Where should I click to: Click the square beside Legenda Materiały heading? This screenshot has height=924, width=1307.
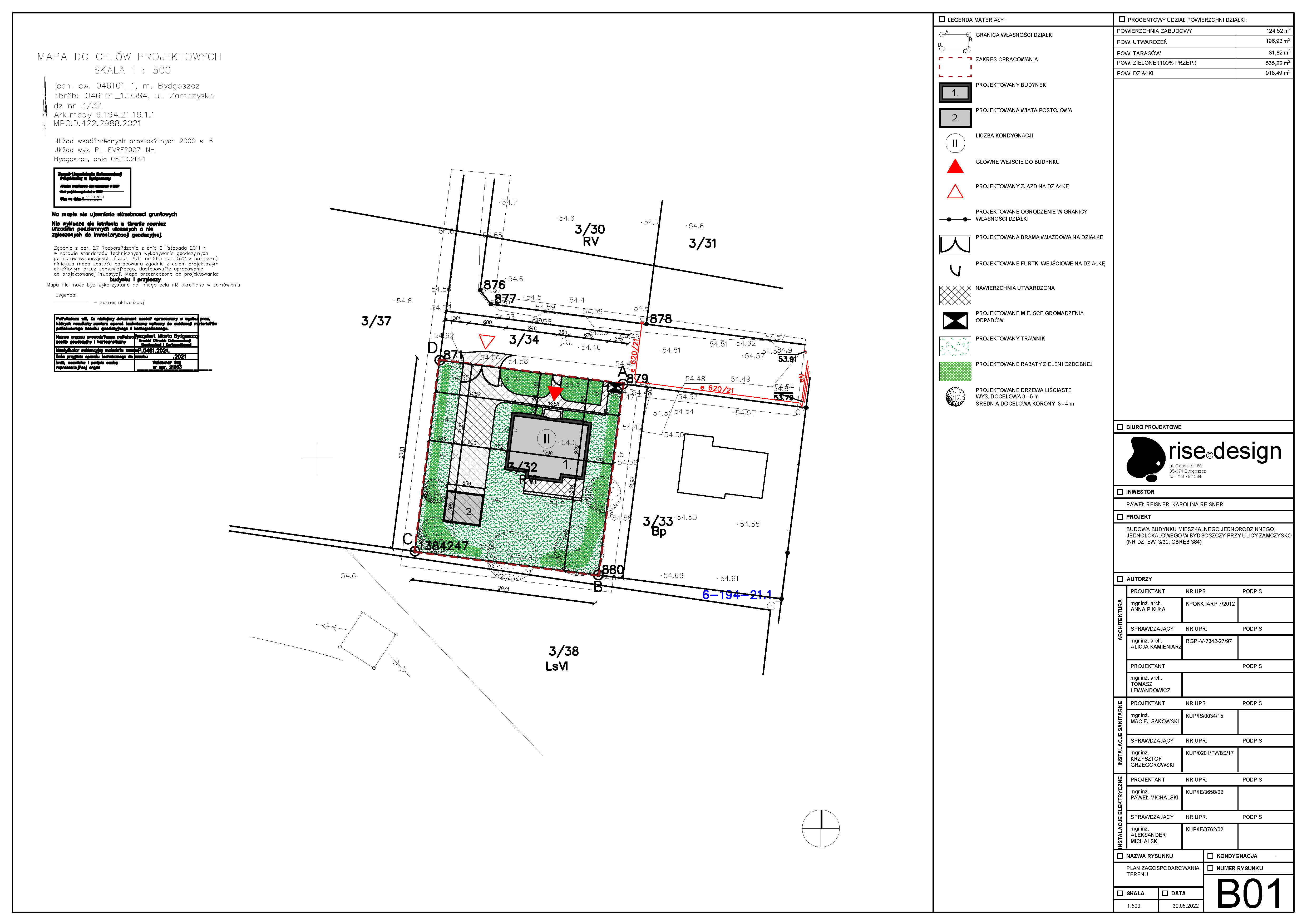coord(941,19)
